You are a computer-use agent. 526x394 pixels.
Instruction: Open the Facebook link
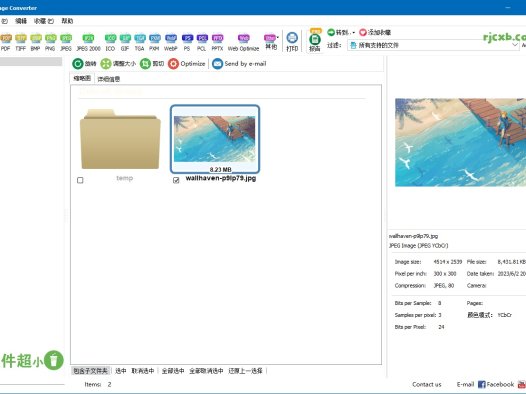click(496, 385)
